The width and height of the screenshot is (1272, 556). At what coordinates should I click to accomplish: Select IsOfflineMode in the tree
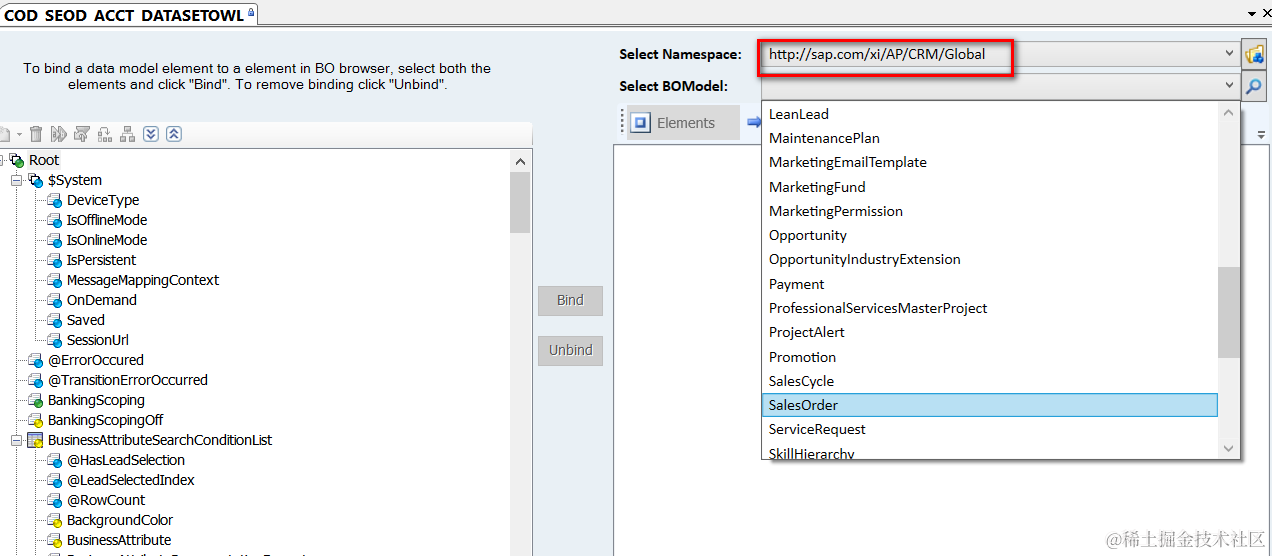click(107, 220)
